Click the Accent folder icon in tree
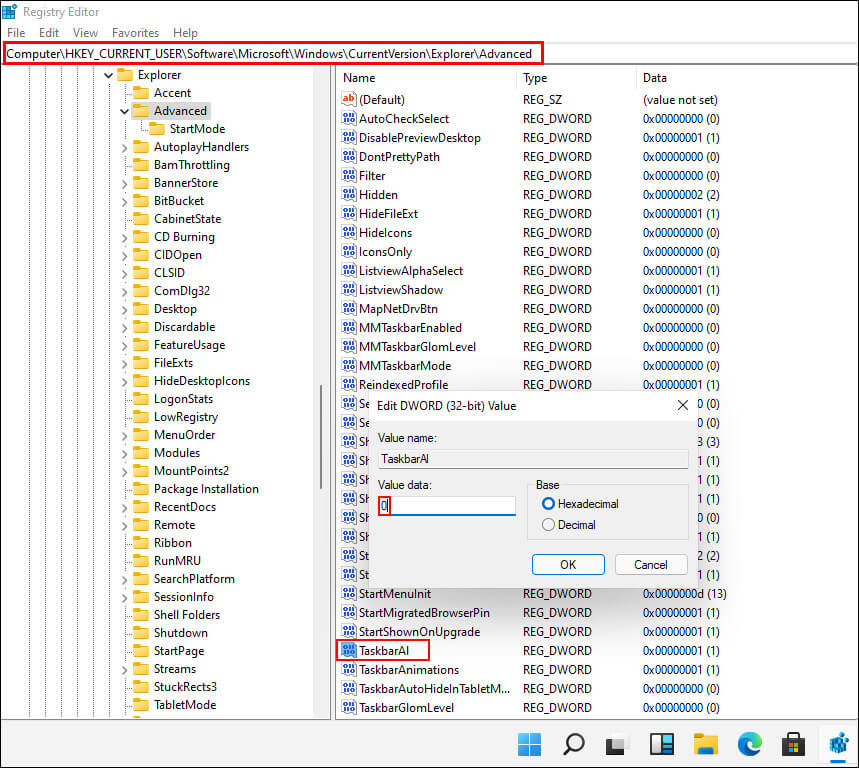 point(141,93)
